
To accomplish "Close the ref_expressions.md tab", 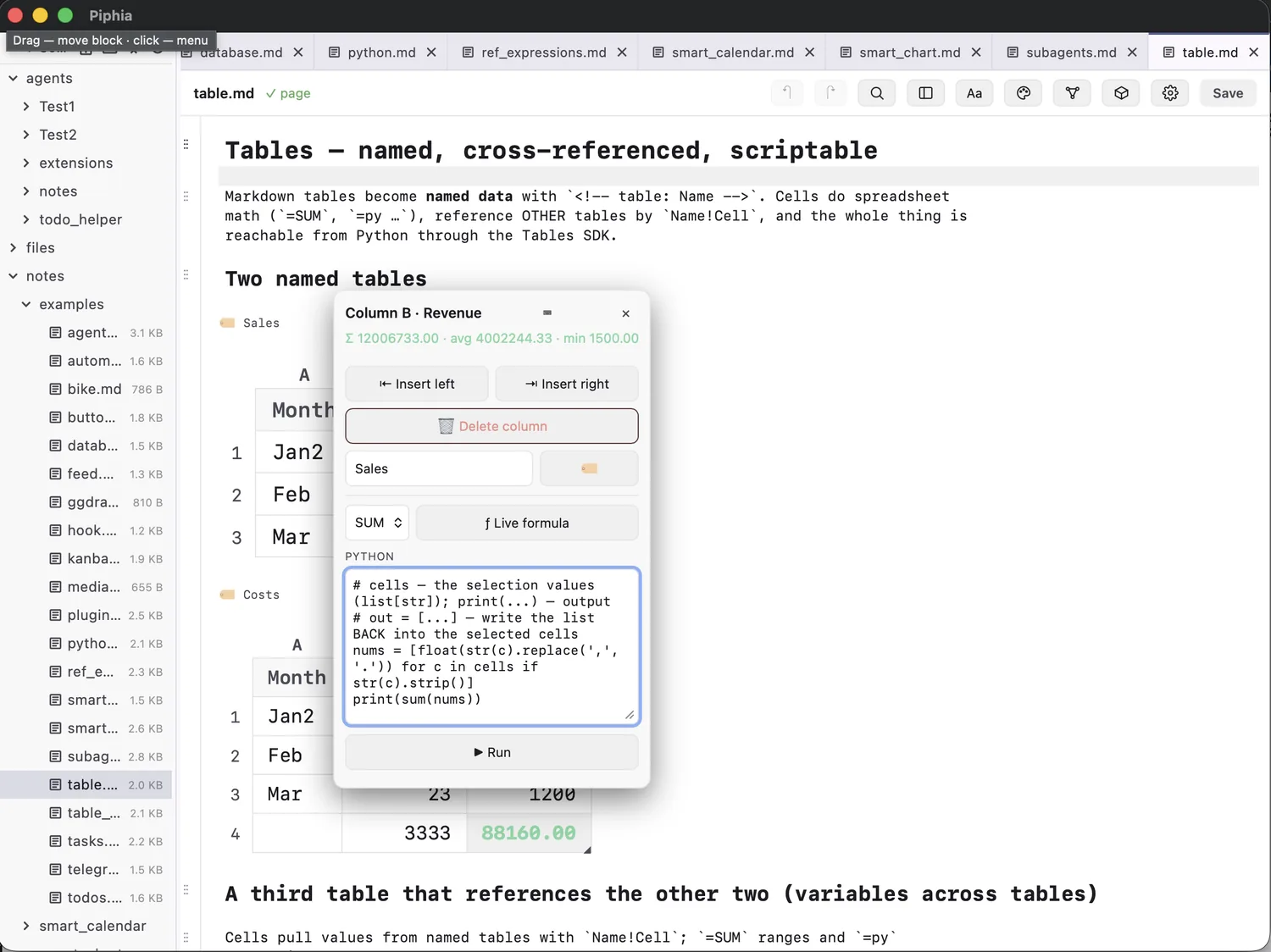I will click(622, 53).
